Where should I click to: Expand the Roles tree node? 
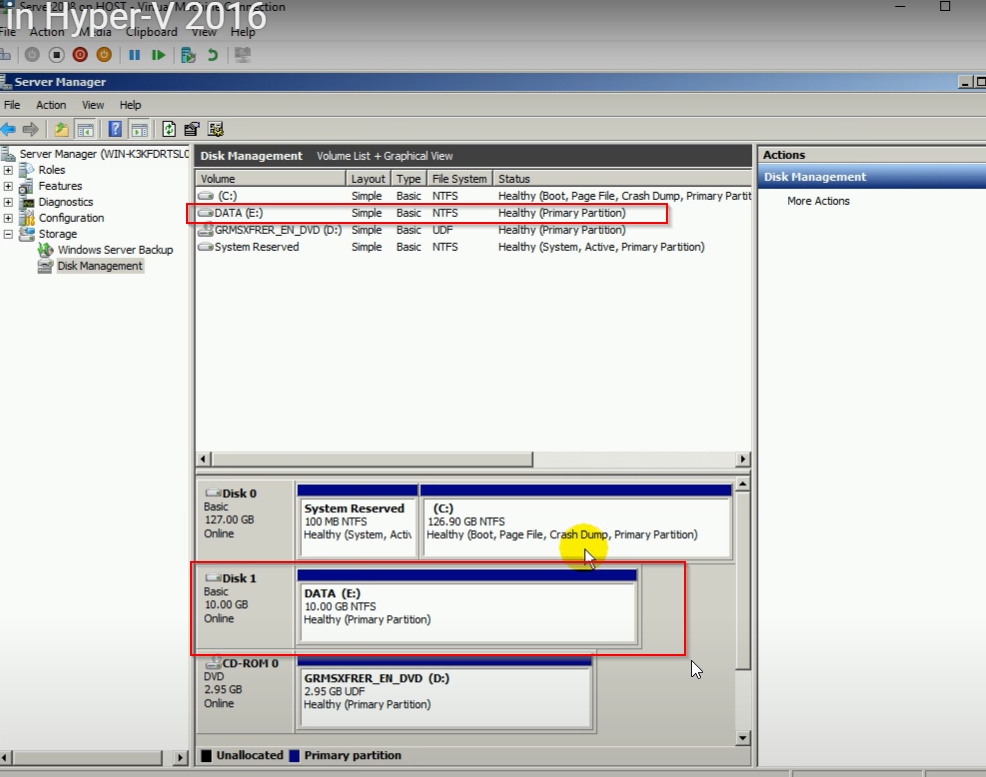click(x=8, y=170)
